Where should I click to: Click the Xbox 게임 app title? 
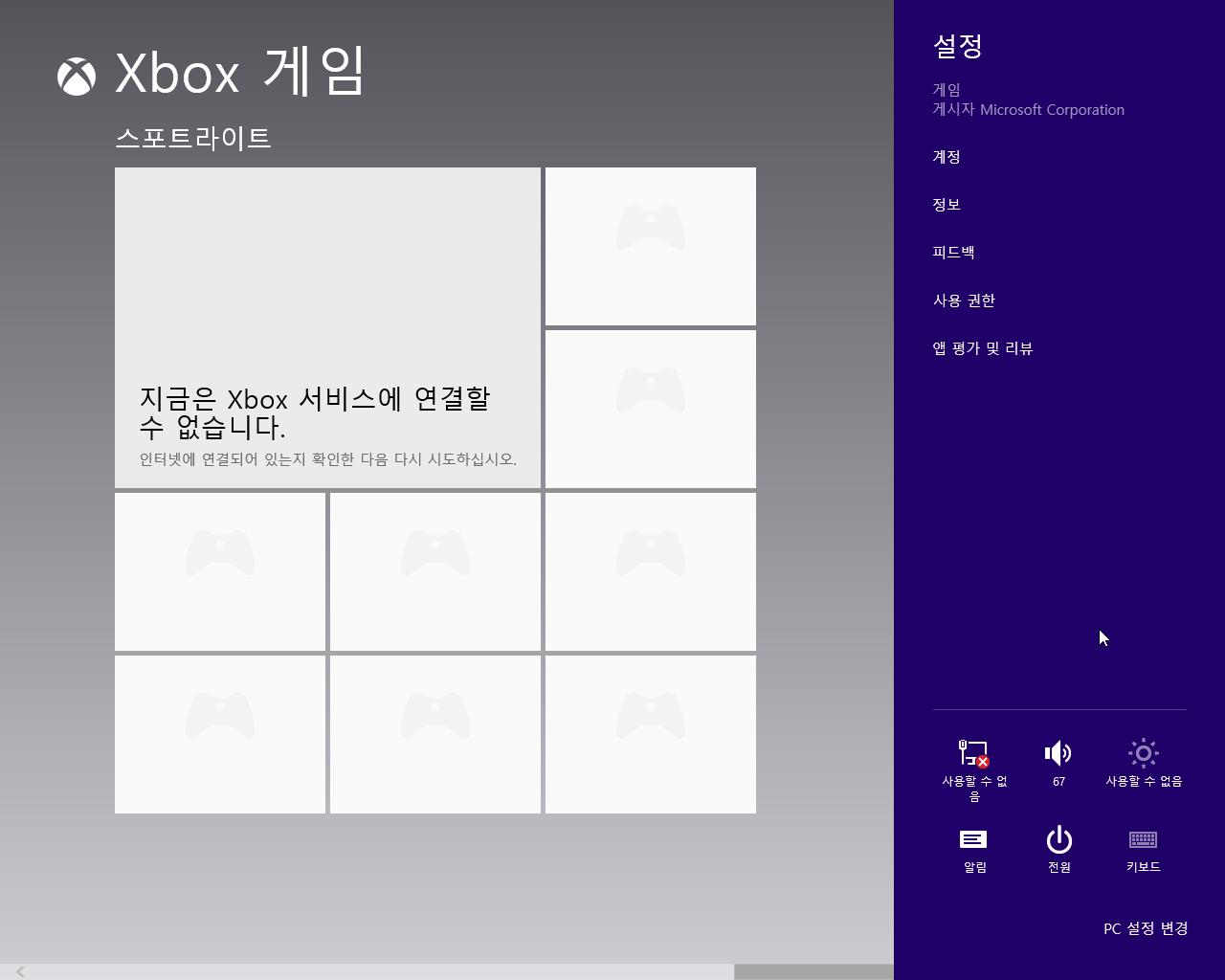(x=240, y=73)
